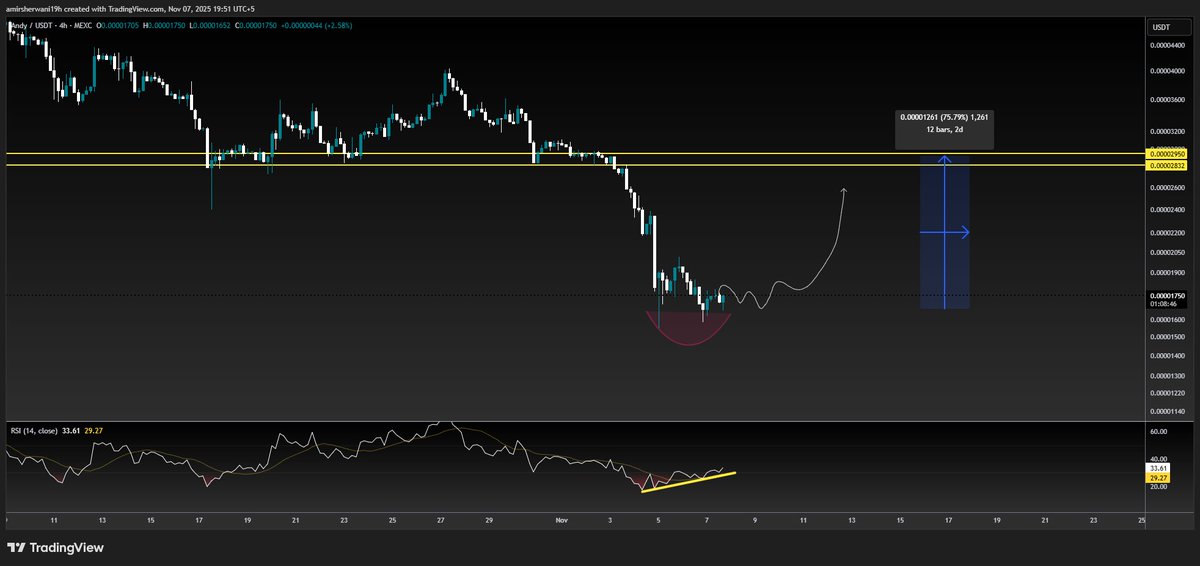This screenshot has height=566, width=1200.
Task: Click the 0.00002050 price axis label
Action: tap(1167, 253)
